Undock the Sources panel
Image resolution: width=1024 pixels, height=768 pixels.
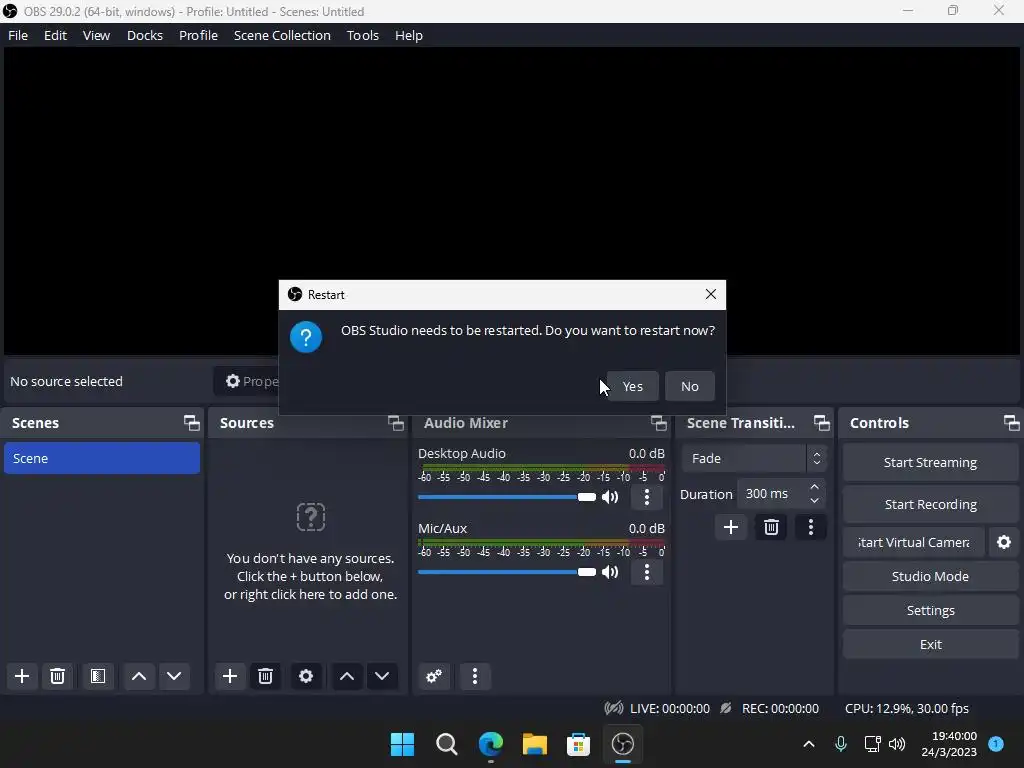pos(395,423)
